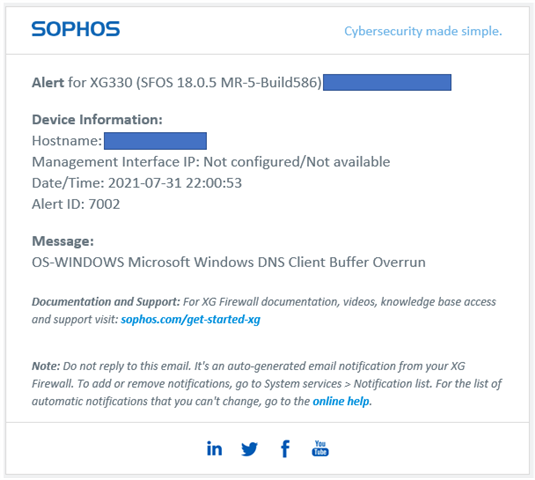This screenshot has height=480, width=535.
Task: Click the Note label in footer paragraph
Action: click(46, 366)
